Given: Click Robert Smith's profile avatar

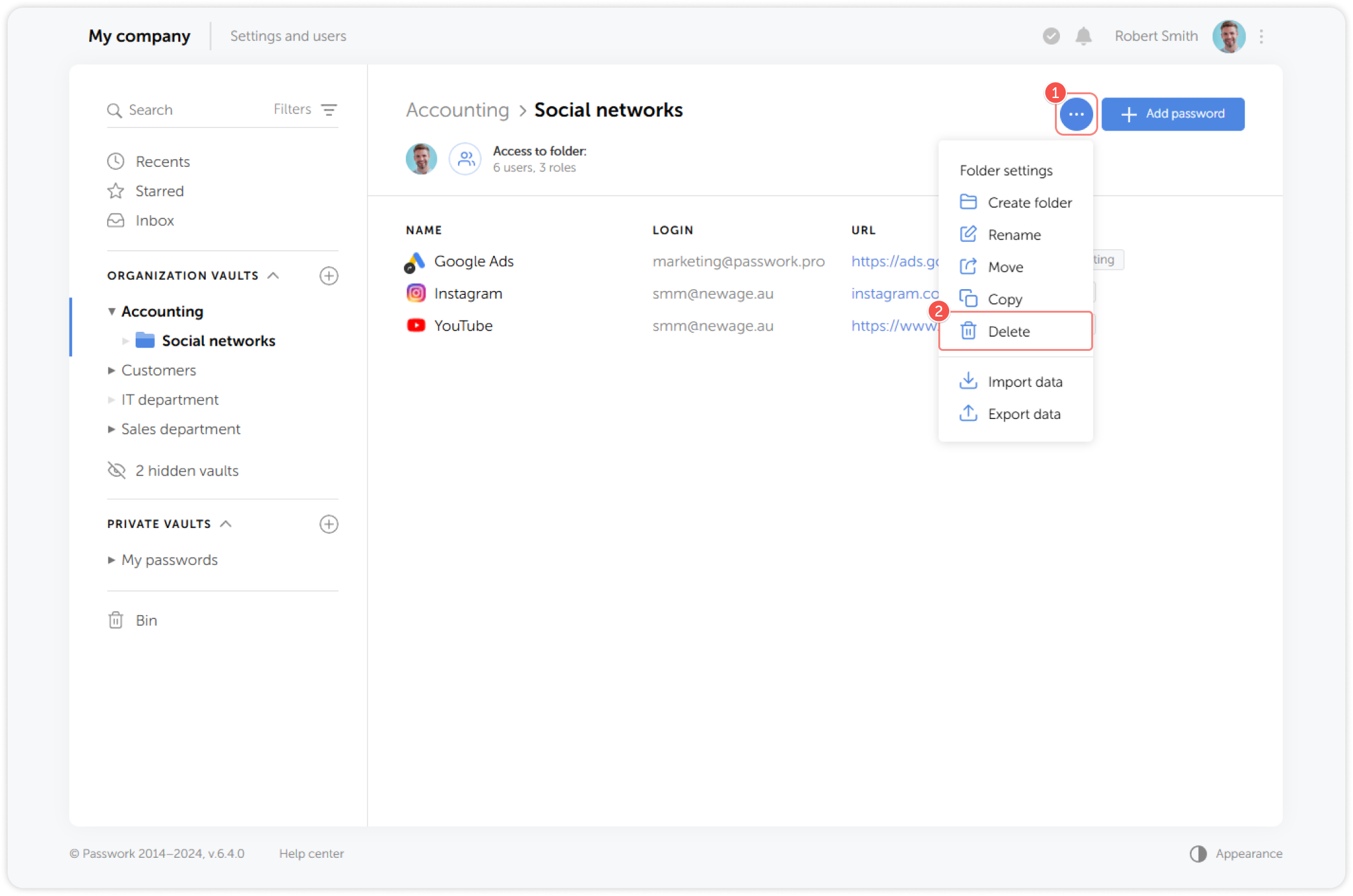Looking at the screenshot, I should pyautogui.click(x=1229, y=36).
